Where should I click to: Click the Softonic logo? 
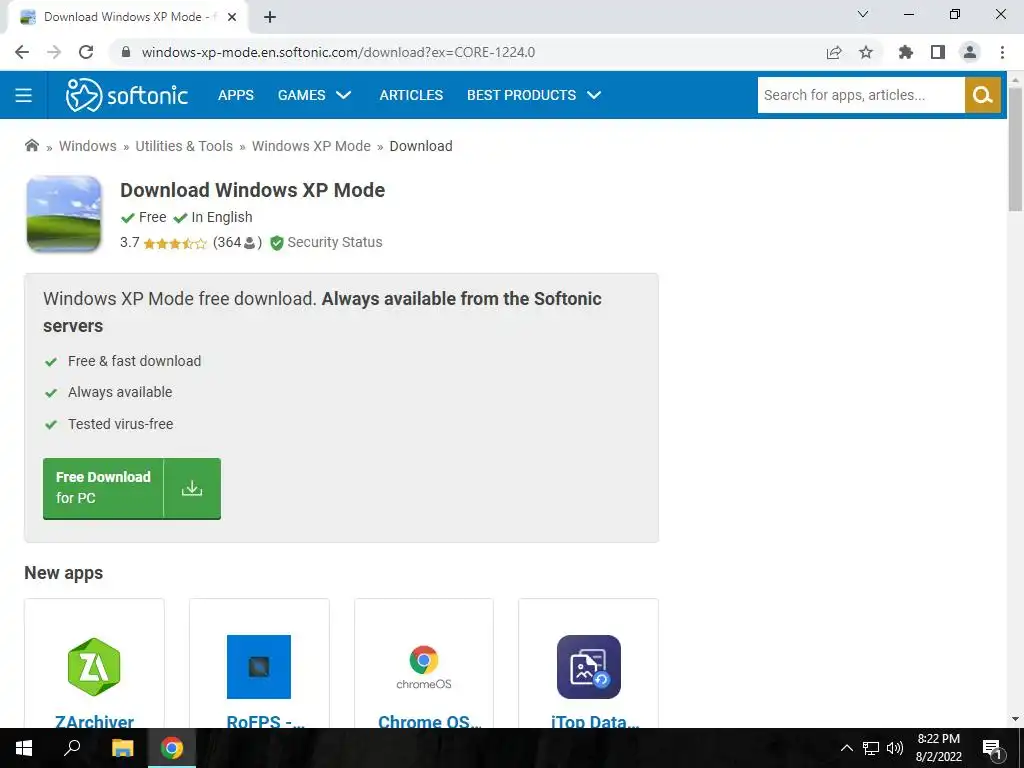[127, 95]
